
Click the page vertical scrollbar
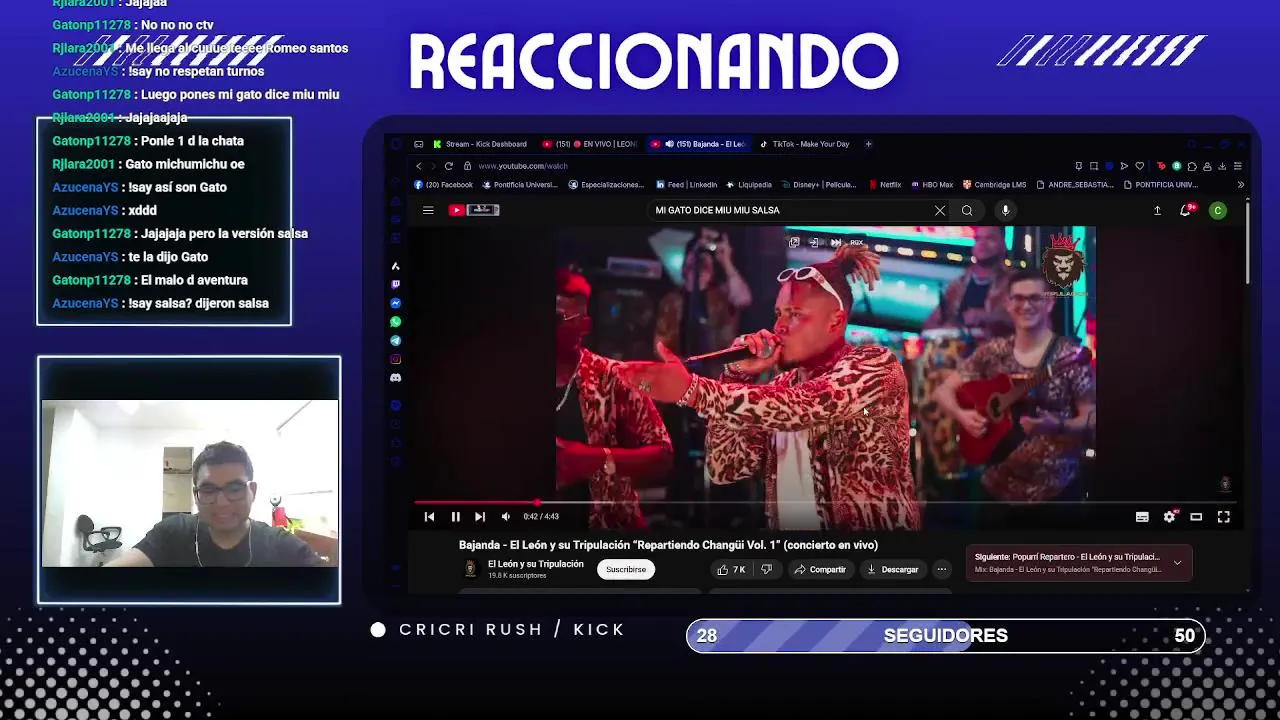click(x=1247, y=240)
